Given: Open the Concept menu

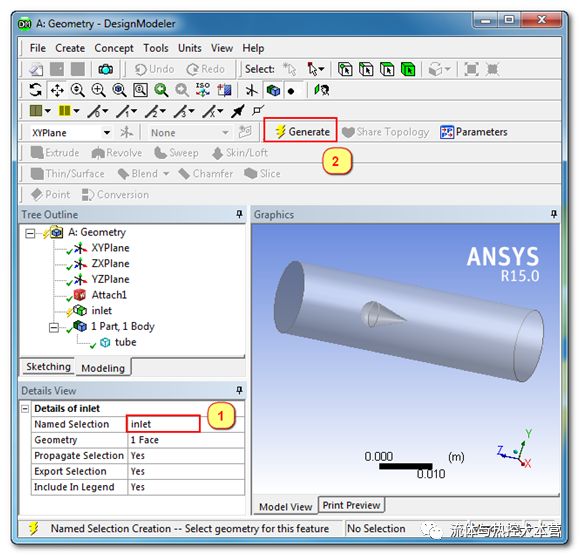Looking at the screenshot, I should [x=114, y=48].
